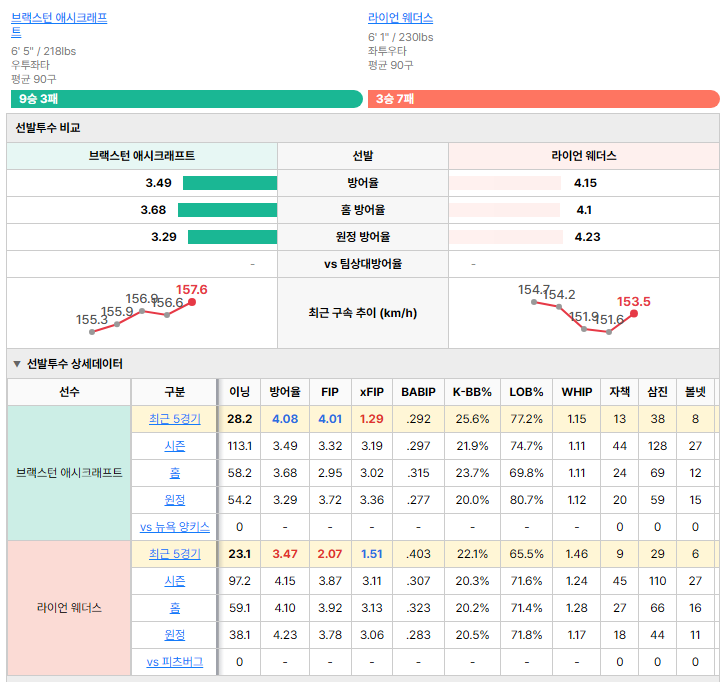The image size is (726, 682).
Task: Open 브랙스턴 애시크래프트 원정 split link
Action: tap(175, 500)
